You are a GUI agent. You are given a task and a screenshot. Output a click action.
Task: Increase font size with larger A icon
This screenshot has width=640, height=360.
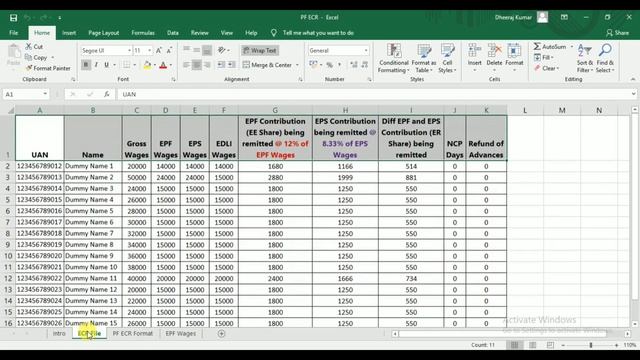159,50
